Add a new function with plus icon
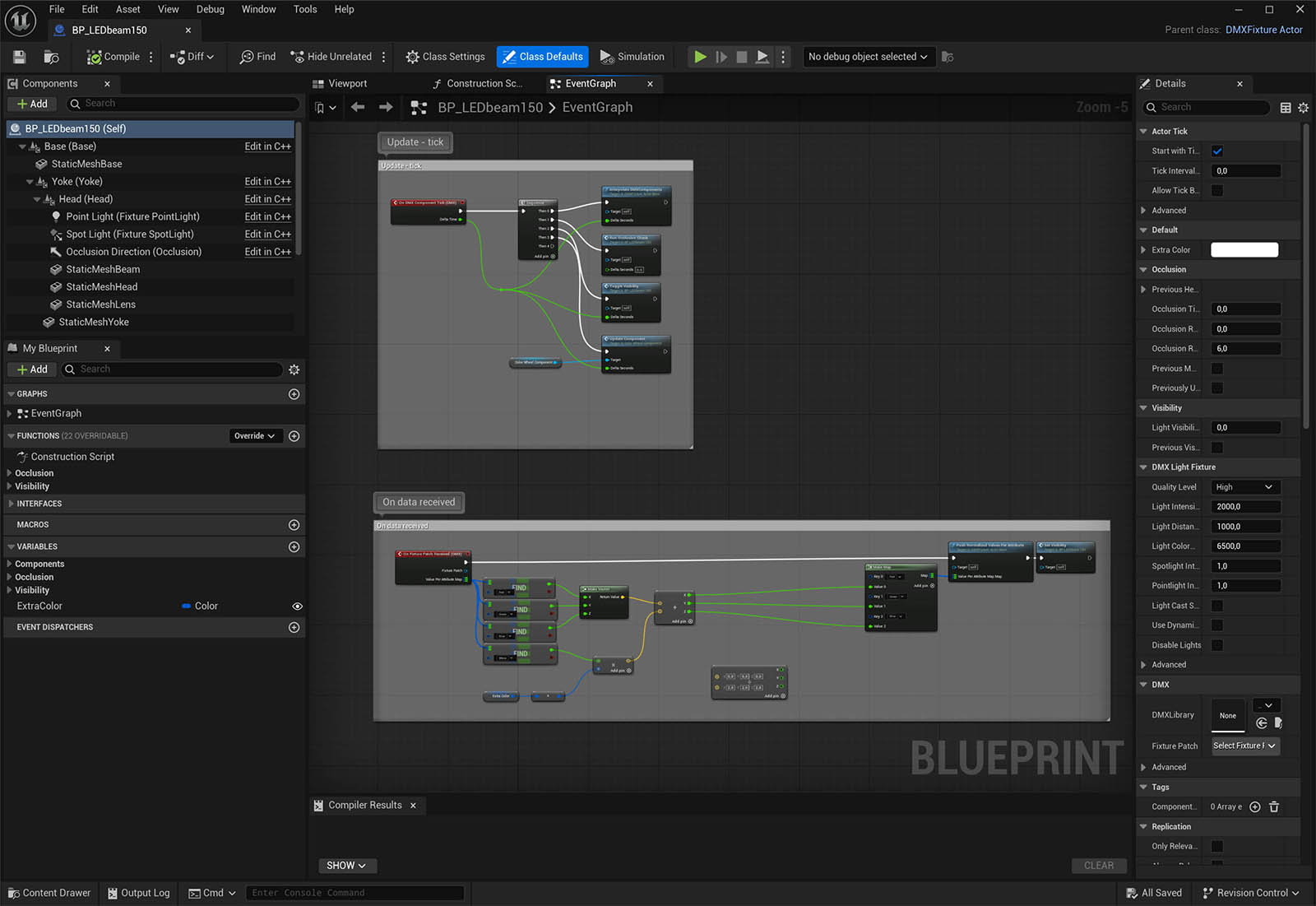The width and height of the screenshot is (1316, 906). pyautogui.click(x=294, y=436)
